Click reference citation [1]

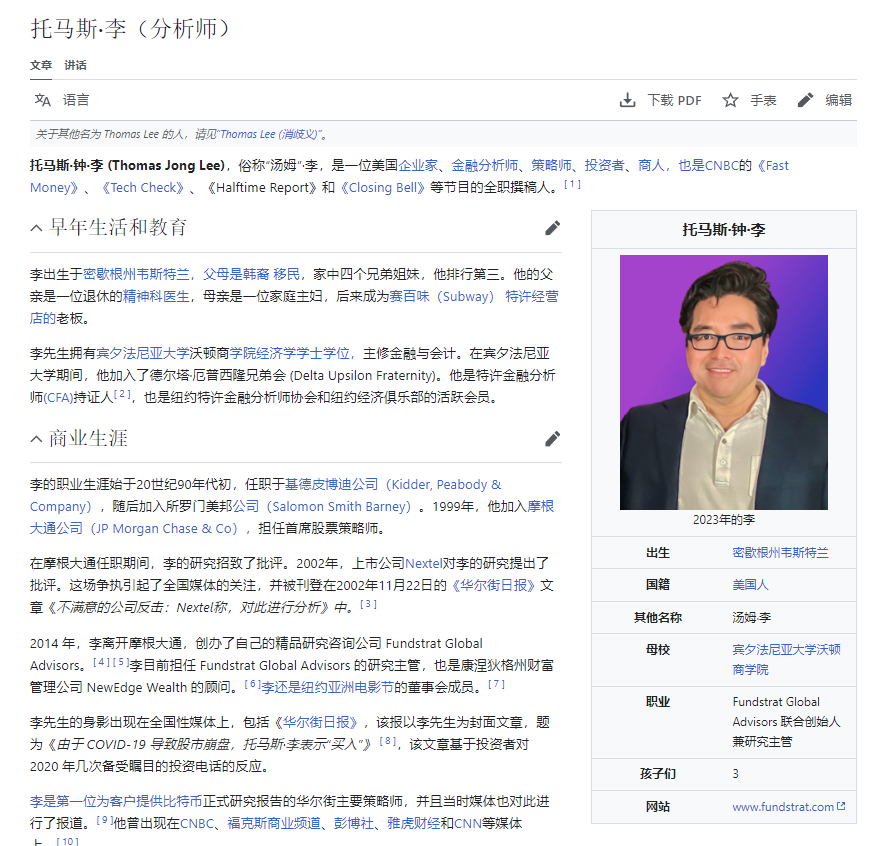click(x=570, y=185)
